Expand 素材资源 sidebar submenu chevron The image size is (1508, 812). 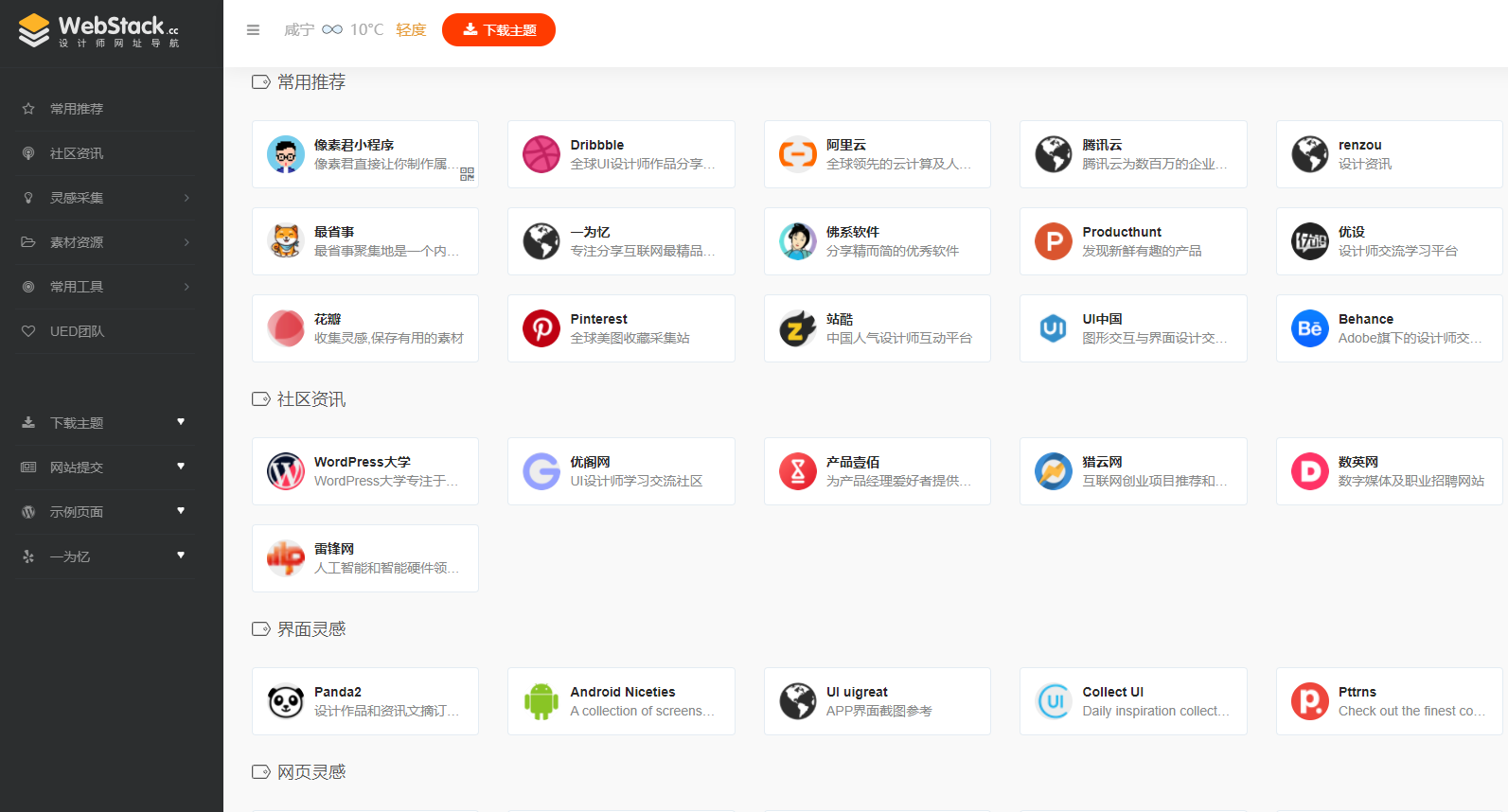click(186, 242)
